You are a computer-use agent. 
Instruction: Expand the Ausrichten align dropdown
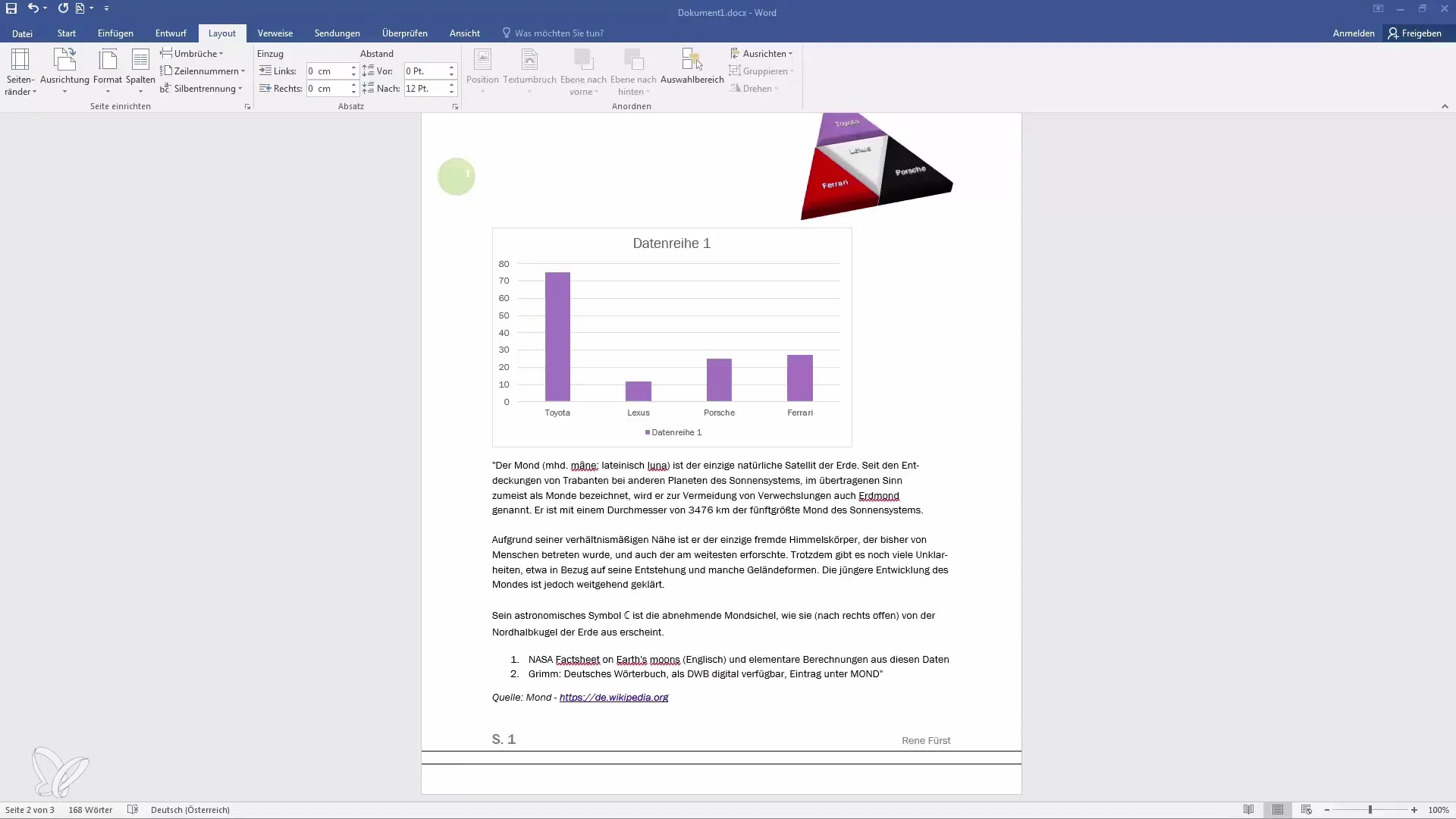(x=761, y=53)
